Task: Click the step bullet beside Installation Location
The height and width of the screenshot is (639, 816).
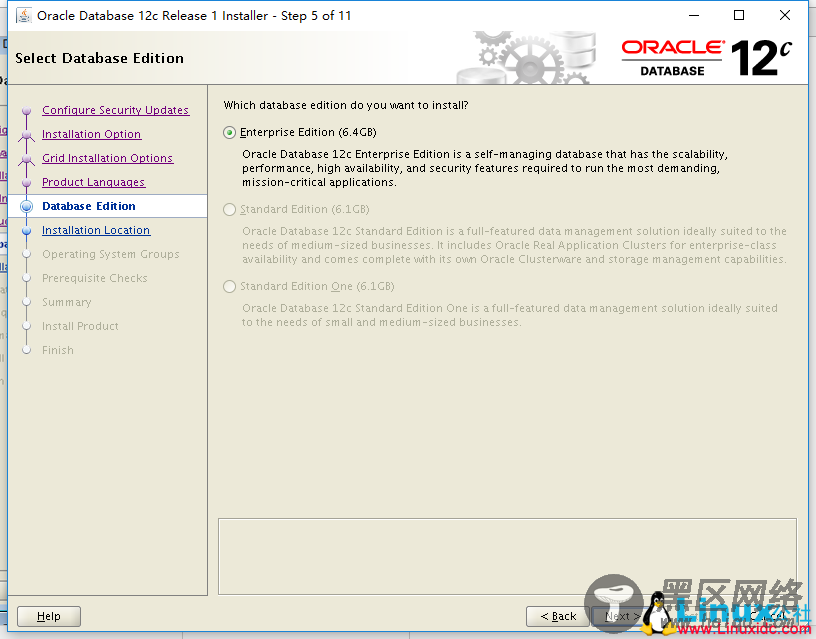Action: (x=27, y=231)
